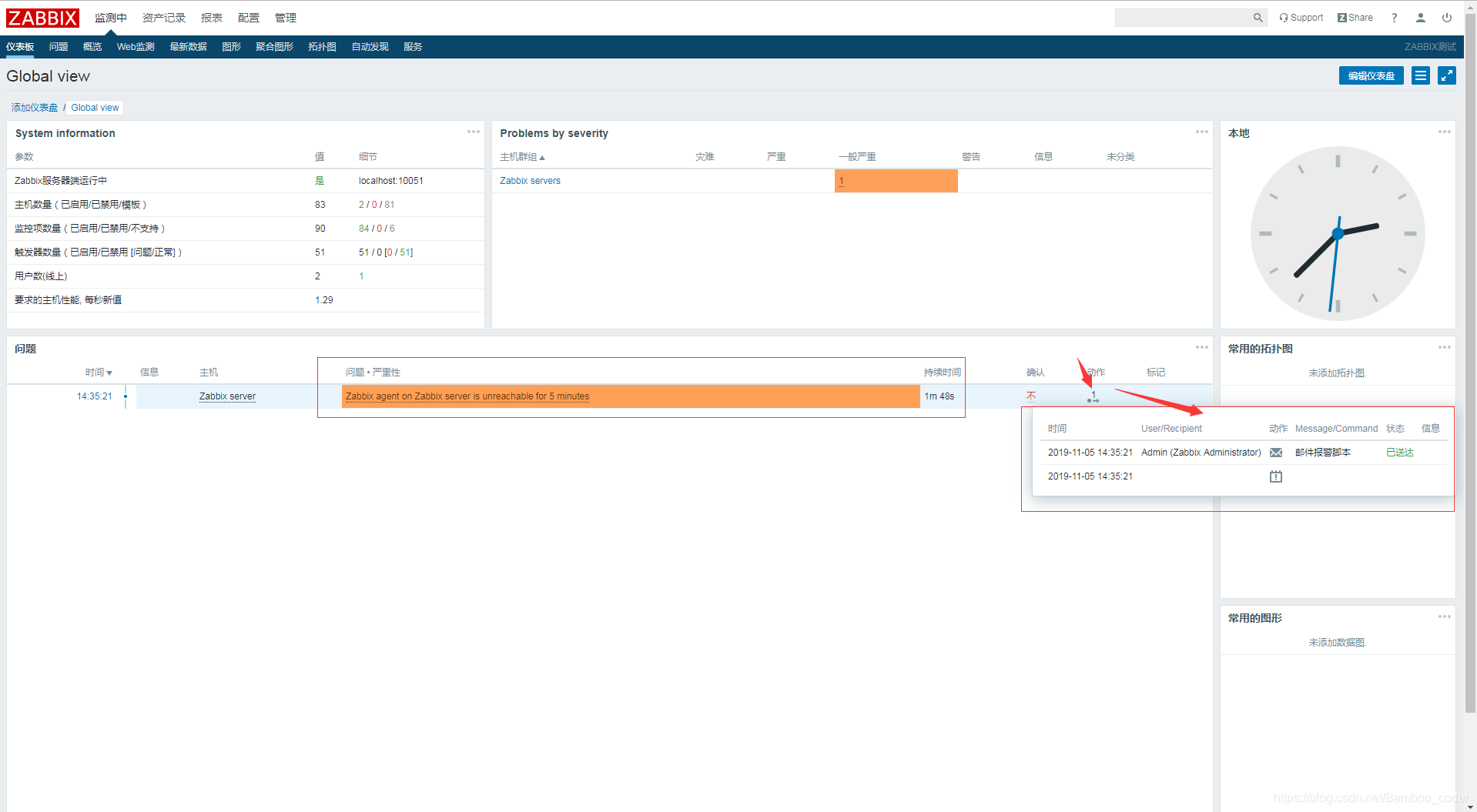Open 问题 widget options menu

1201,347
